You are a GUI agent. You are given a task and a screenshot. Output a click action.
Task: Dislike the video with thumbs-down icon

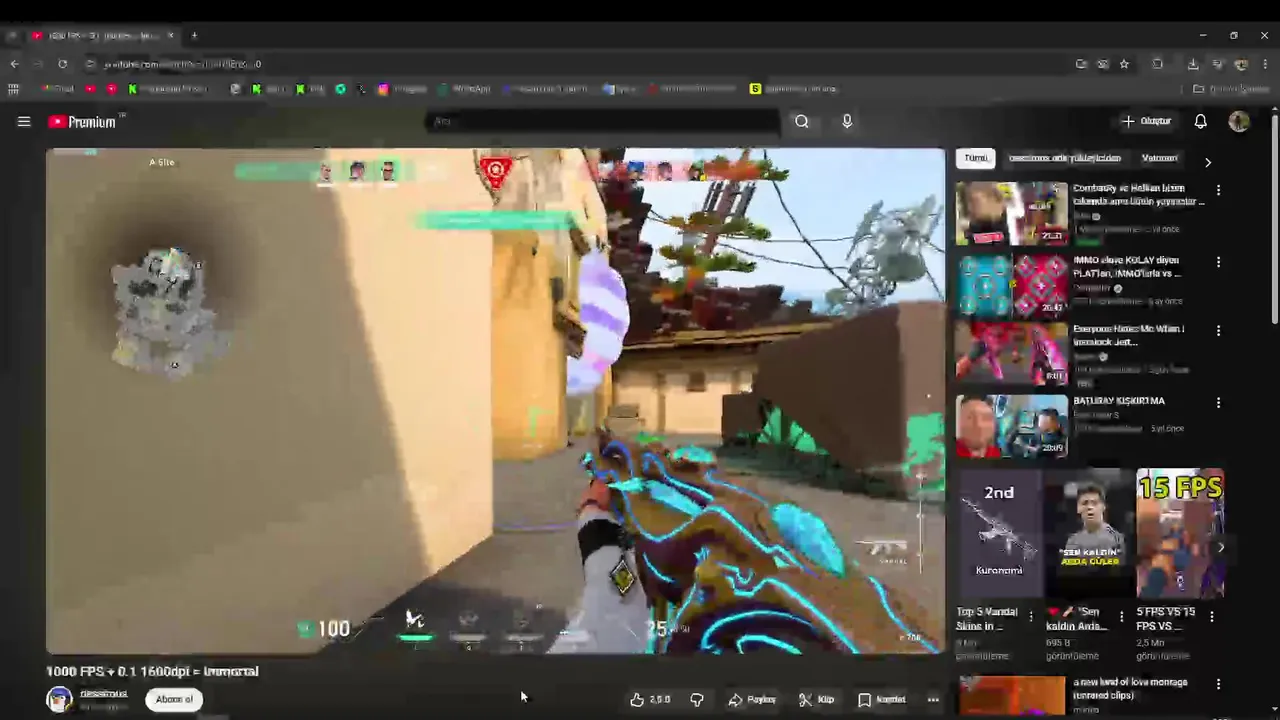click(x=697, y=700)
